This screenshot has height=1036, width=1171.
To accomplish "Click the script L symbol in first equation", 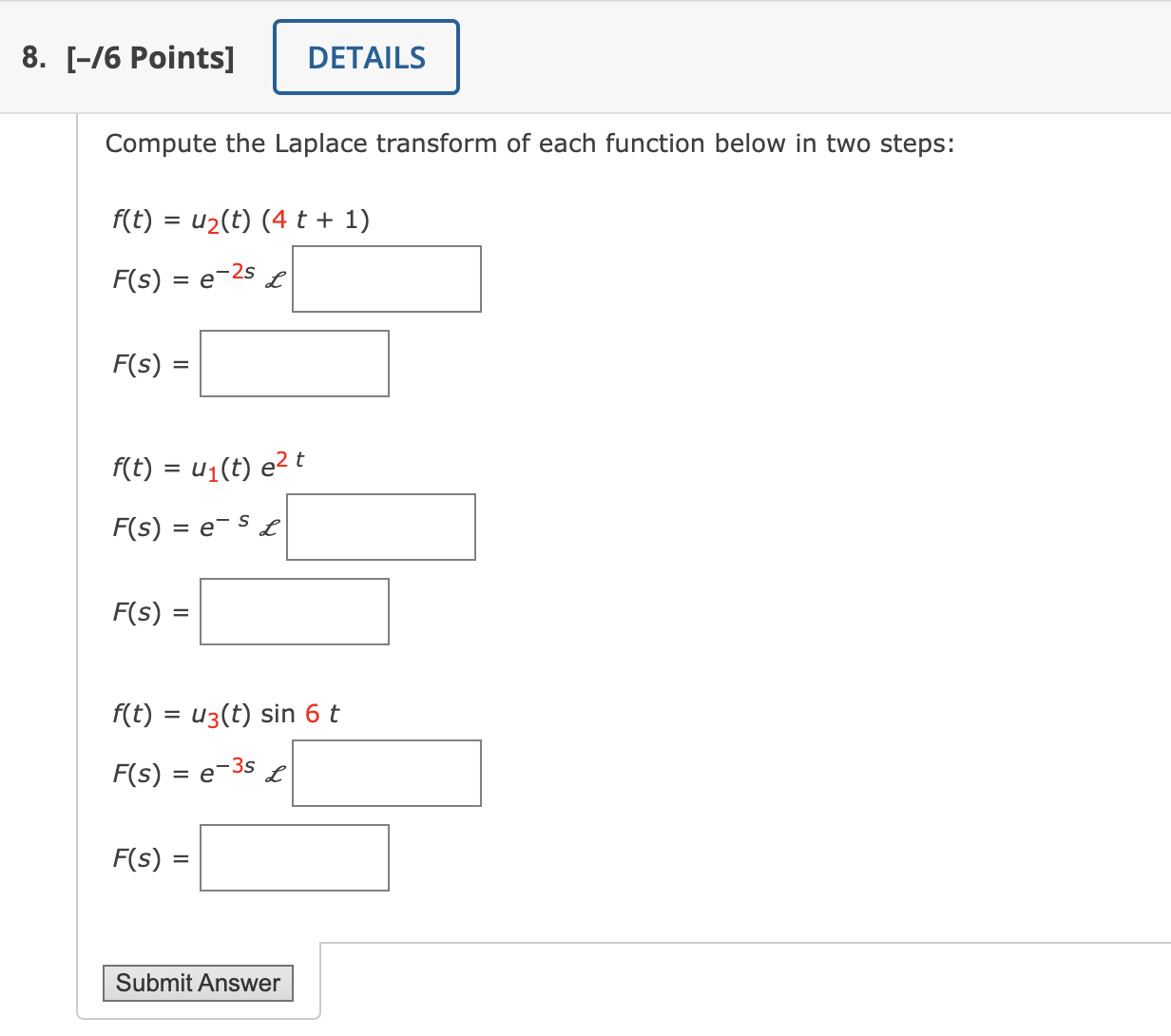I will click(x=277, y=280).
